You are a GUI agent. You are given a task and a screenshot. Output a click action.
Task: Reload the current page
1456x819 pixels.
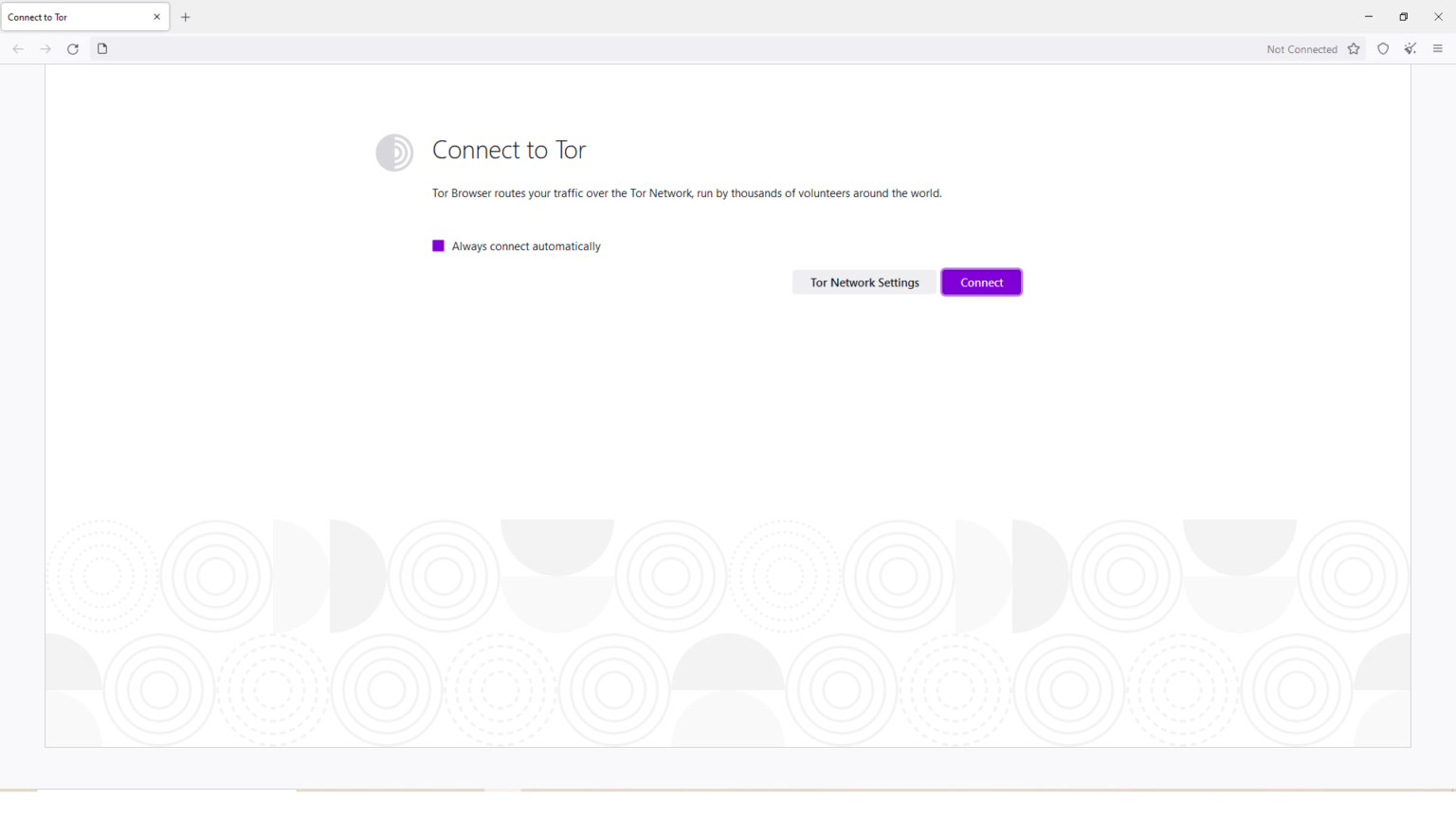[73, 48]
